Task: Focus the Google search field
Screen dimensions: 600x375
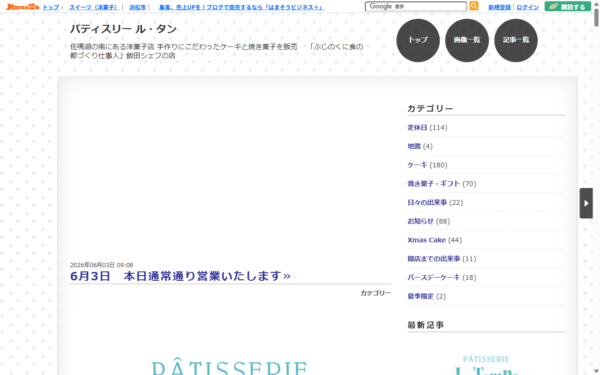Action: [x=416, y=6]
